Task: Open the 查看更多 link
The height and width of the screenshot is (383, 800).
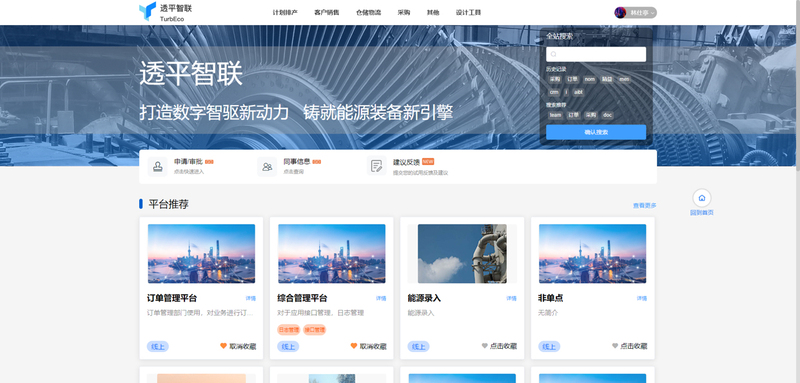Action: (644, 206)
